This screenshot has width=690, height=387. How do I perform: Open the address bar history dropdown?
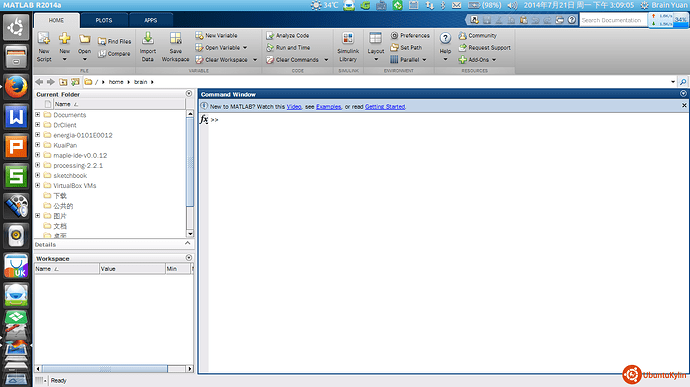point(673,82)
